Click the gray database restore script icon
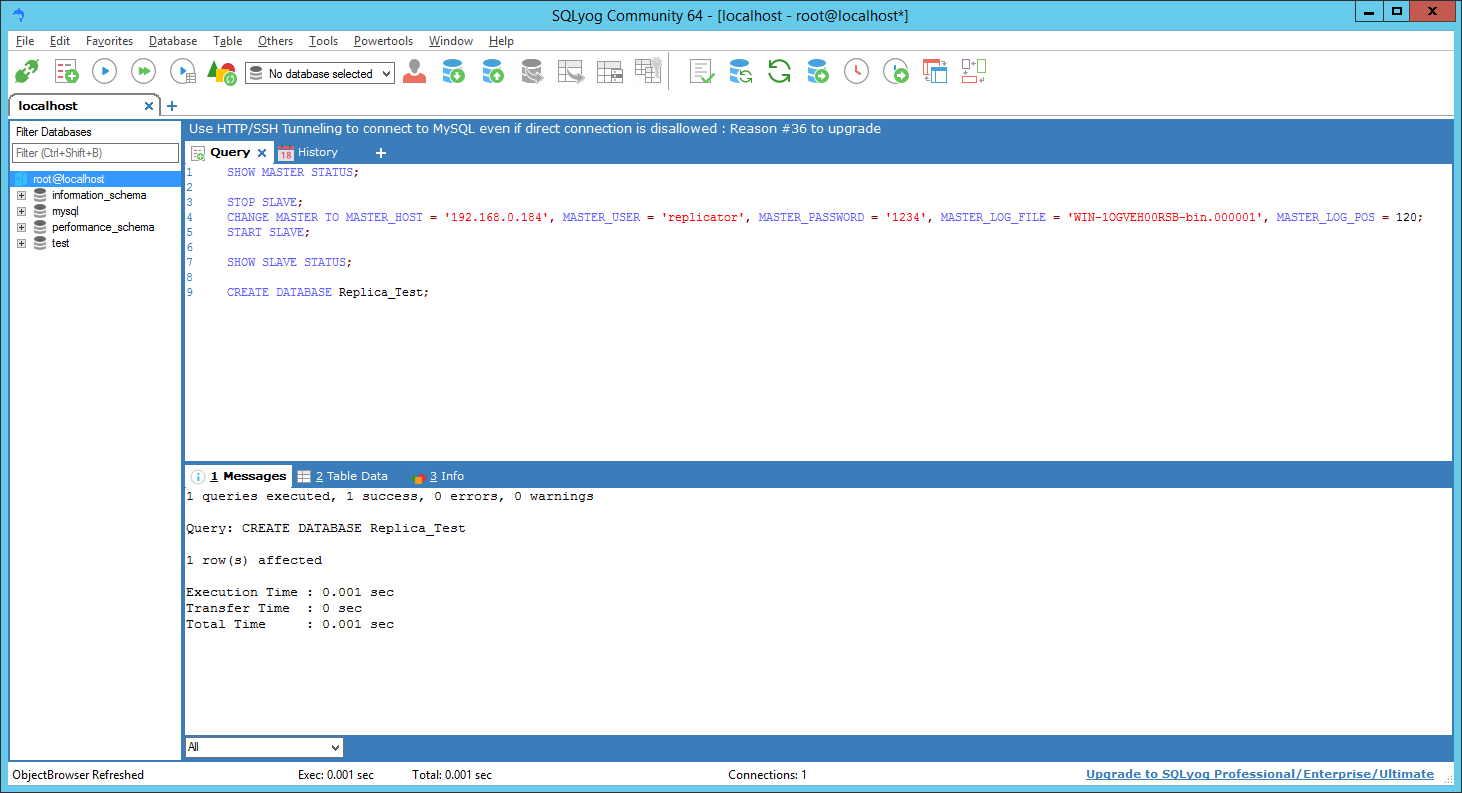The image size is (1462, 793). point(531,72)
